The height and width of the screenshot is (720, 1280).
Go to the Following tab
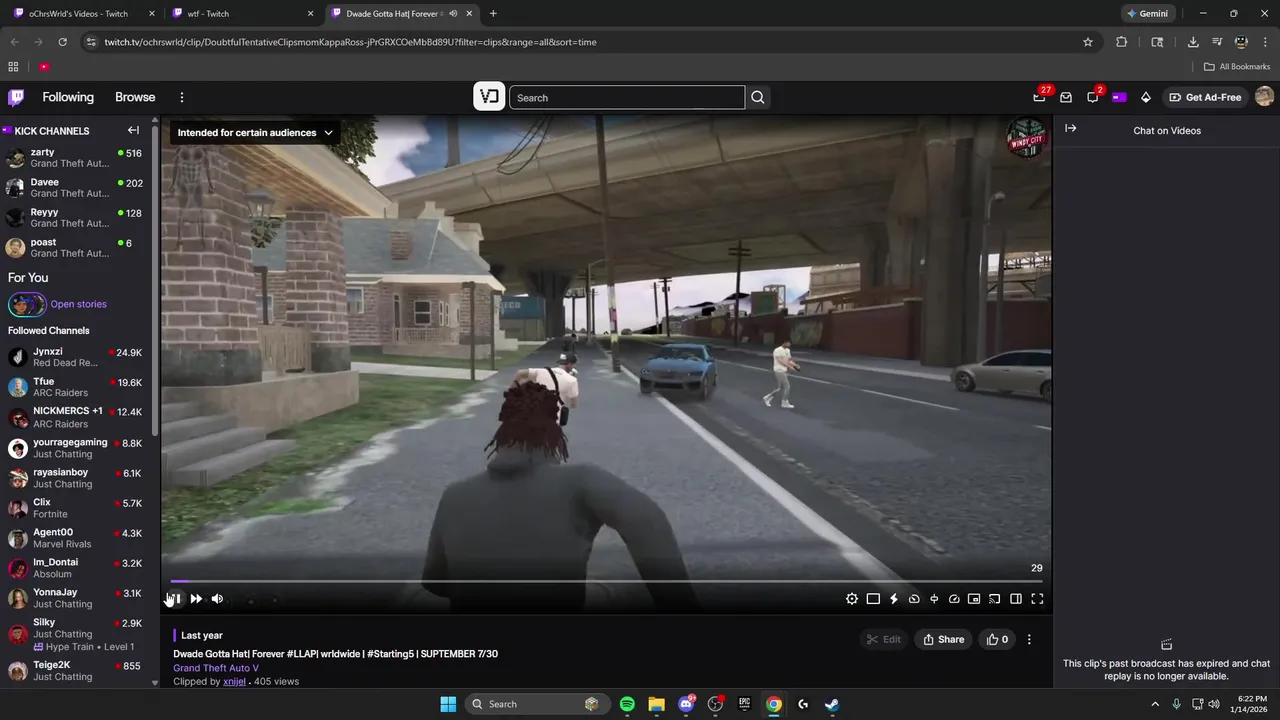point(68,97)
